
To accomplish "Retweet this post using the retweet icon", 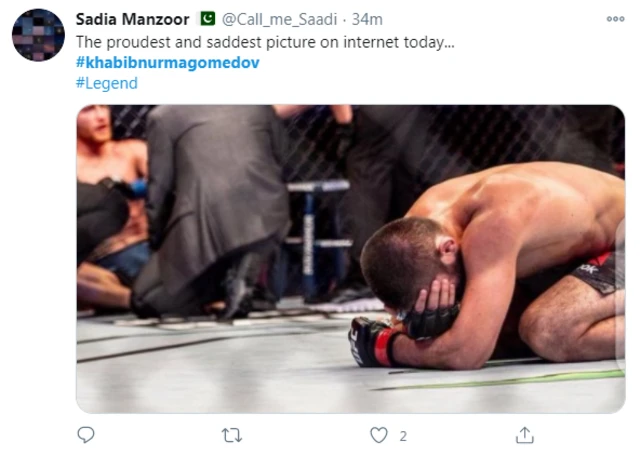I will [x=232, y=435].
